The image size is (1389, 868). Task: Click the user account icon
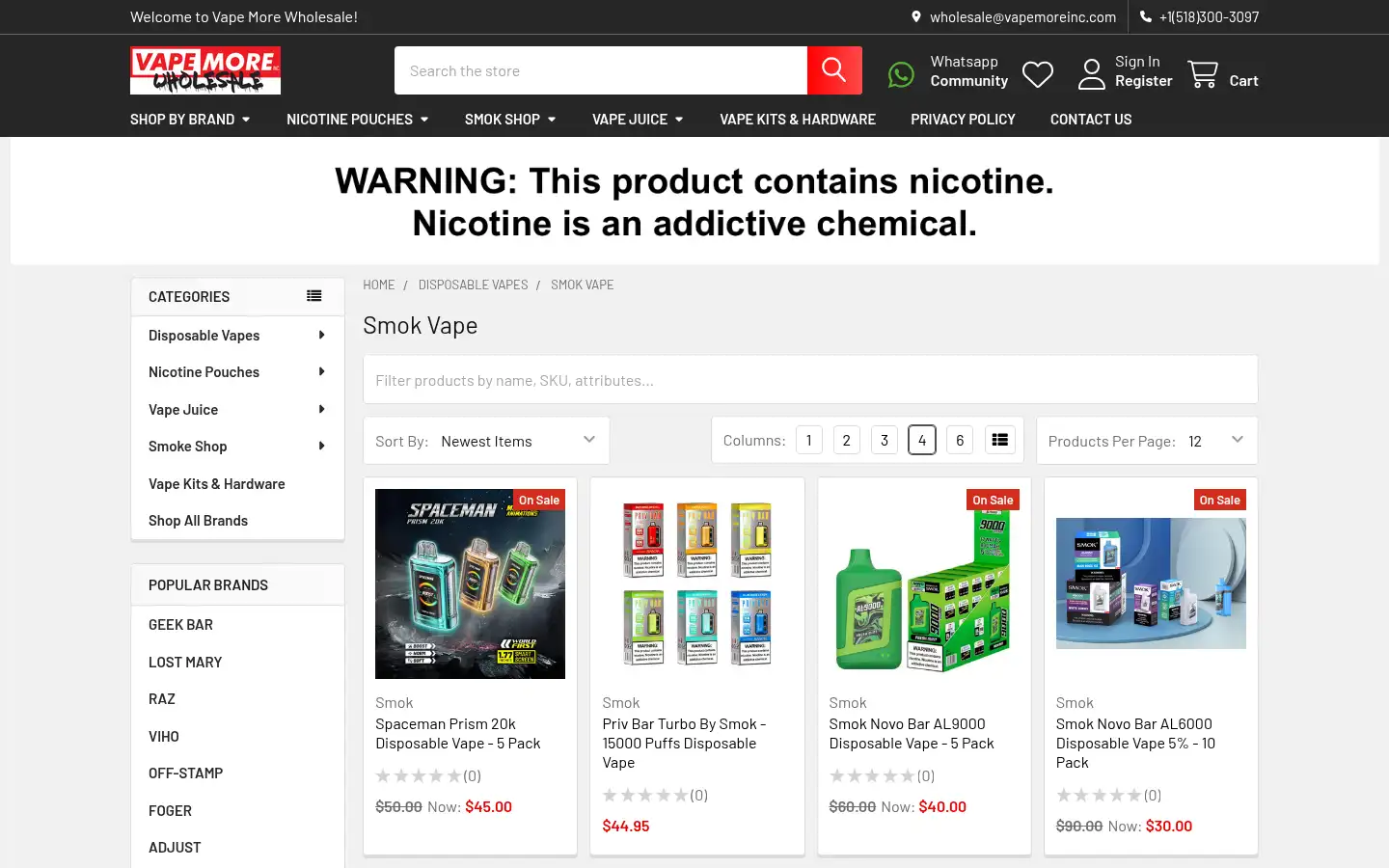coord(1092,74)
